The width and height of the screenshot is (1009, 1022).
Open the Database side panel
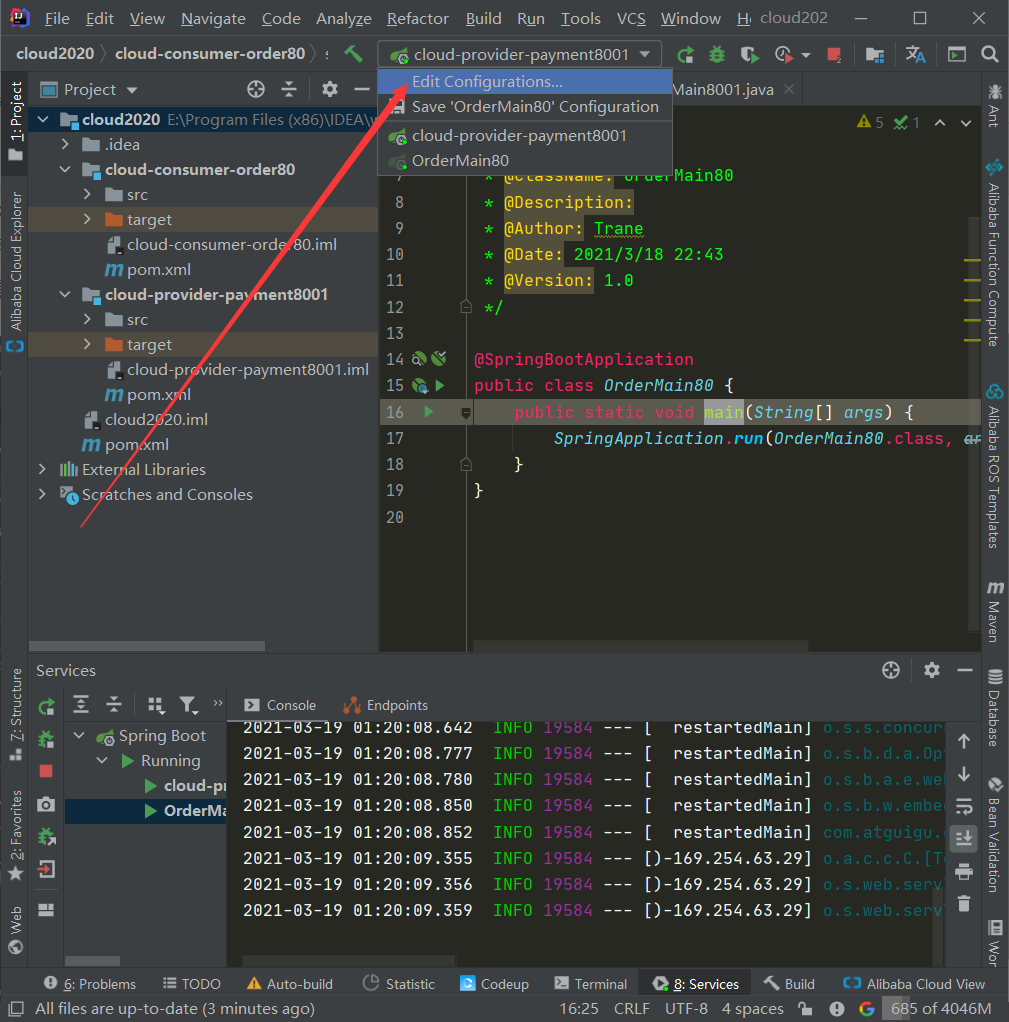(x=995, y=707)
